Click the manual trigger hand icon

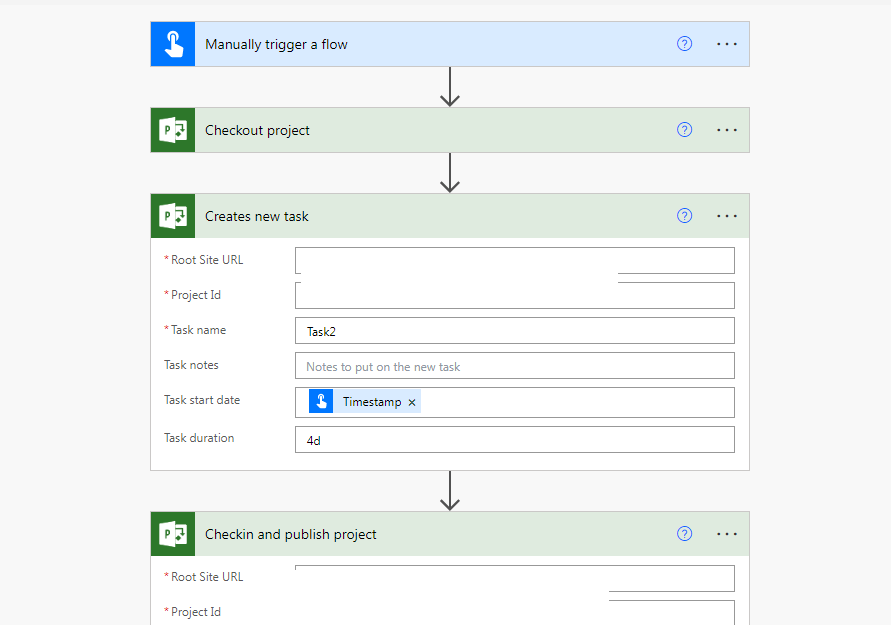click(x=172, y=43)
